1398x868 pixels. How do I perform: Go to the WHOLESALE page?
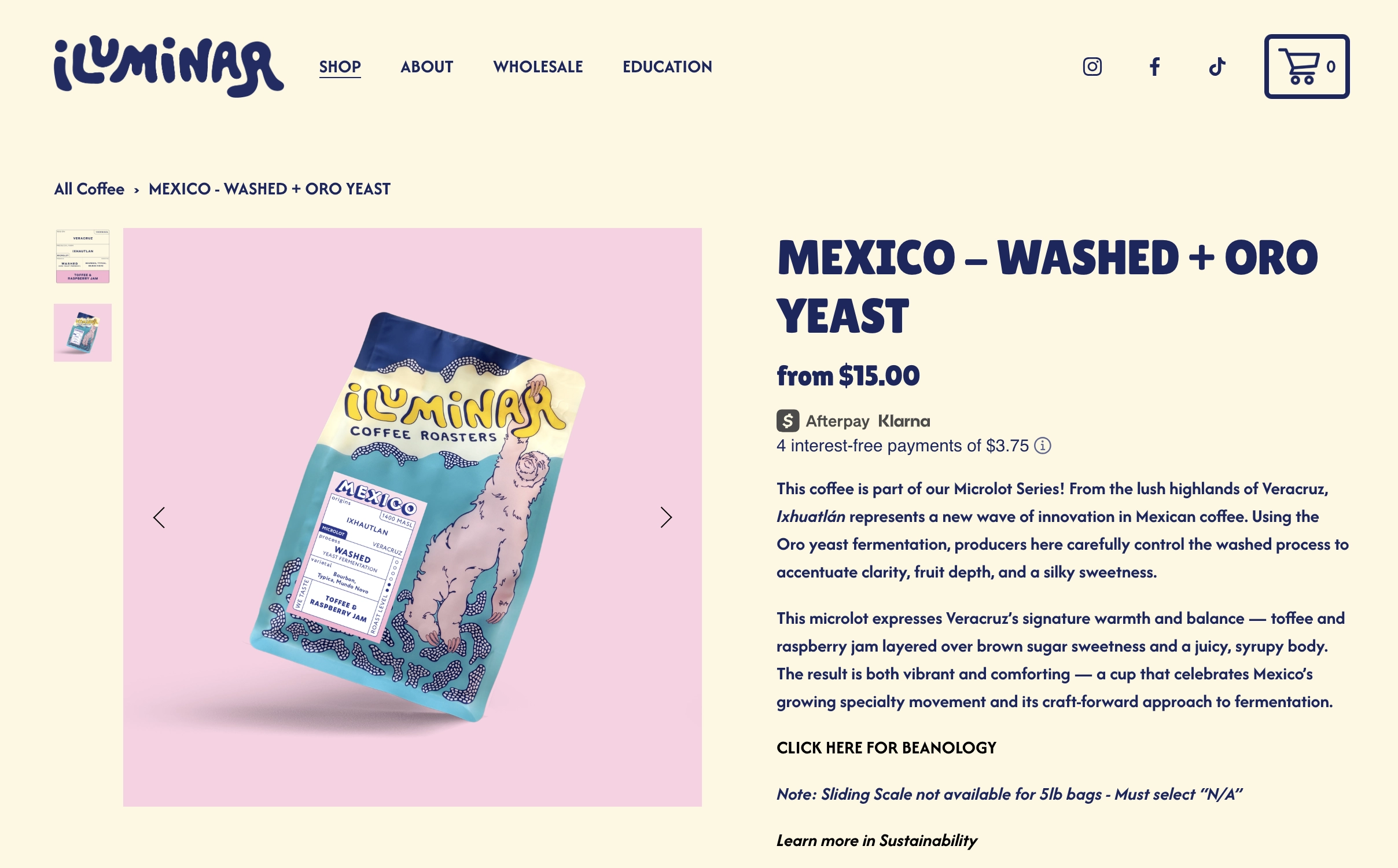(x=538, y=67)
